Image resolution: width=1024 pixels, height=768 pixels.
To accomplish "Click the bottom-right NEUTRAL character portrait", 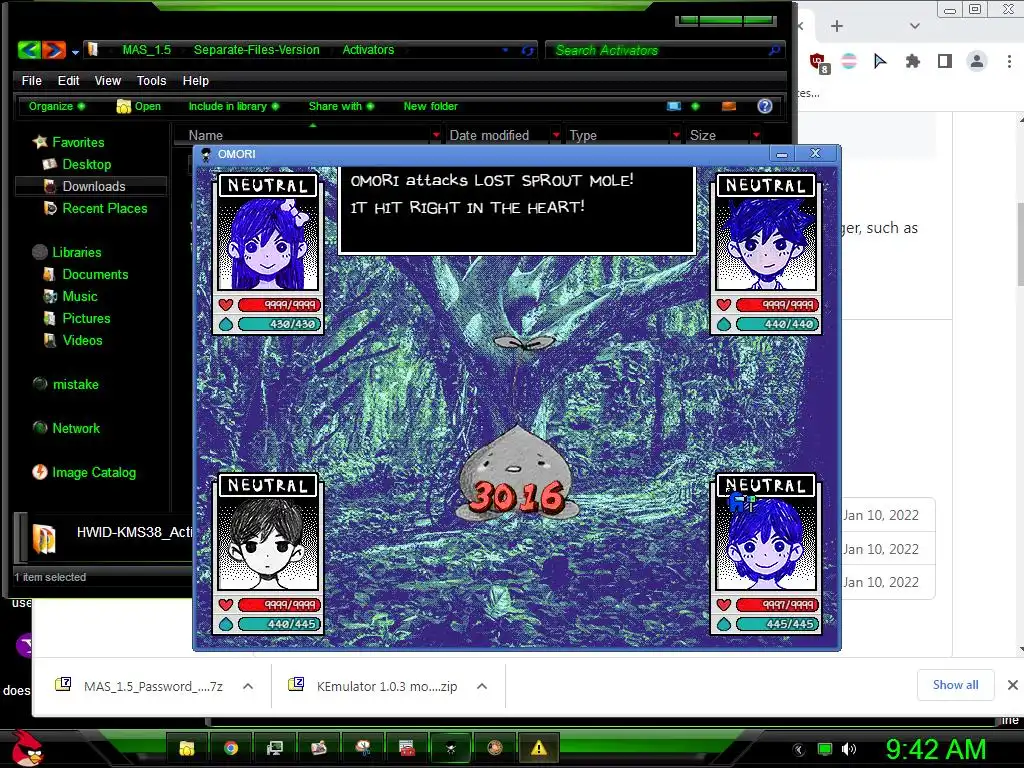I will pos(765,545).
